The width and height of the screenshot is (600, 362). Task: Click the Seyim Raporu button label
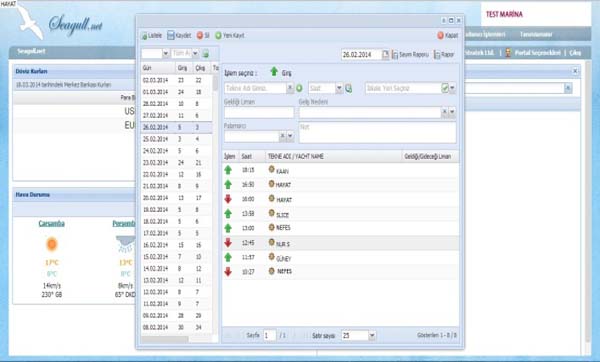point(414,55)
